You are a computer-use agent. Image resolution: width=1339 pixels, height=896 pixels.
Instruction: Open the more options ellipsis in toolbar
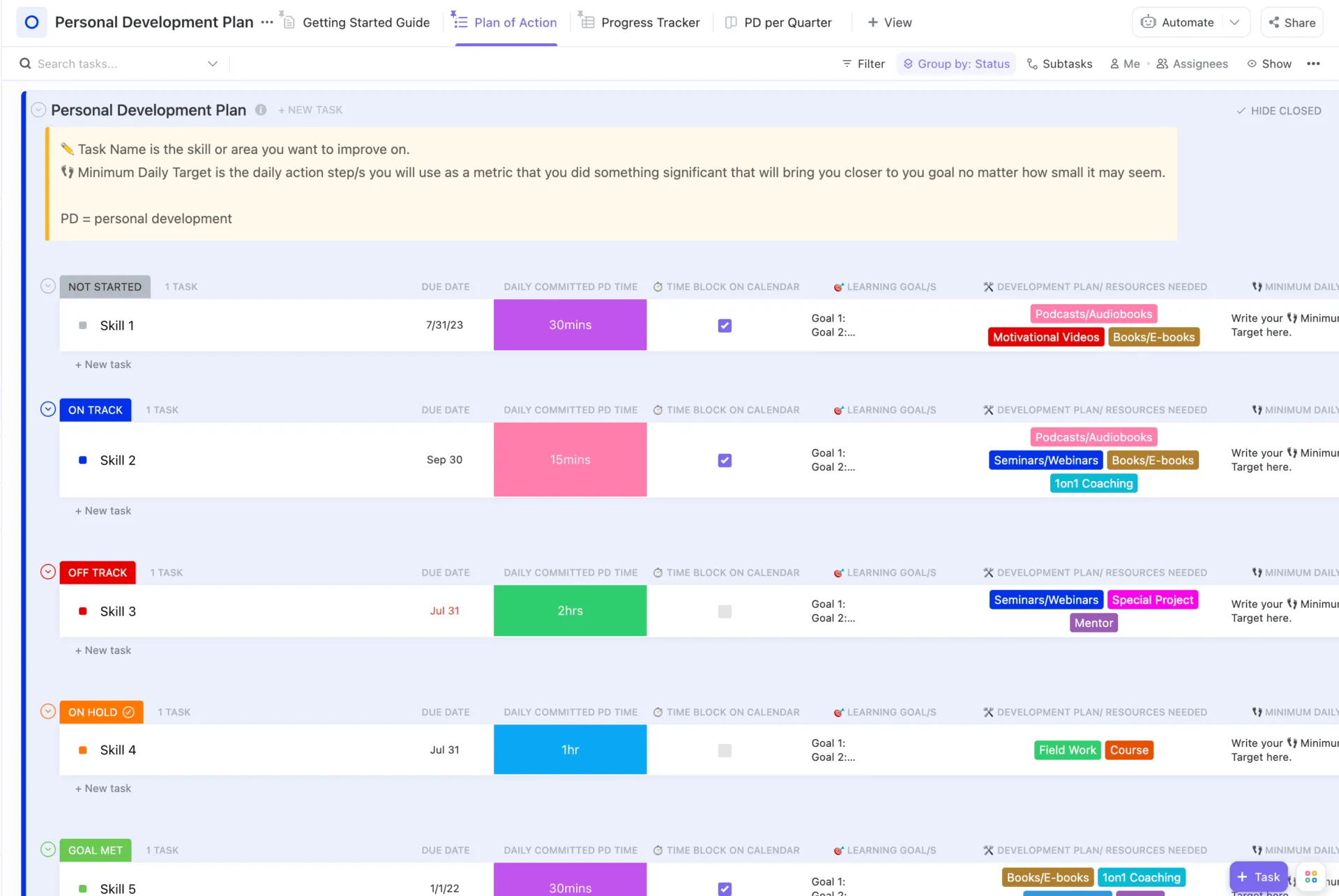point(1313,63)
